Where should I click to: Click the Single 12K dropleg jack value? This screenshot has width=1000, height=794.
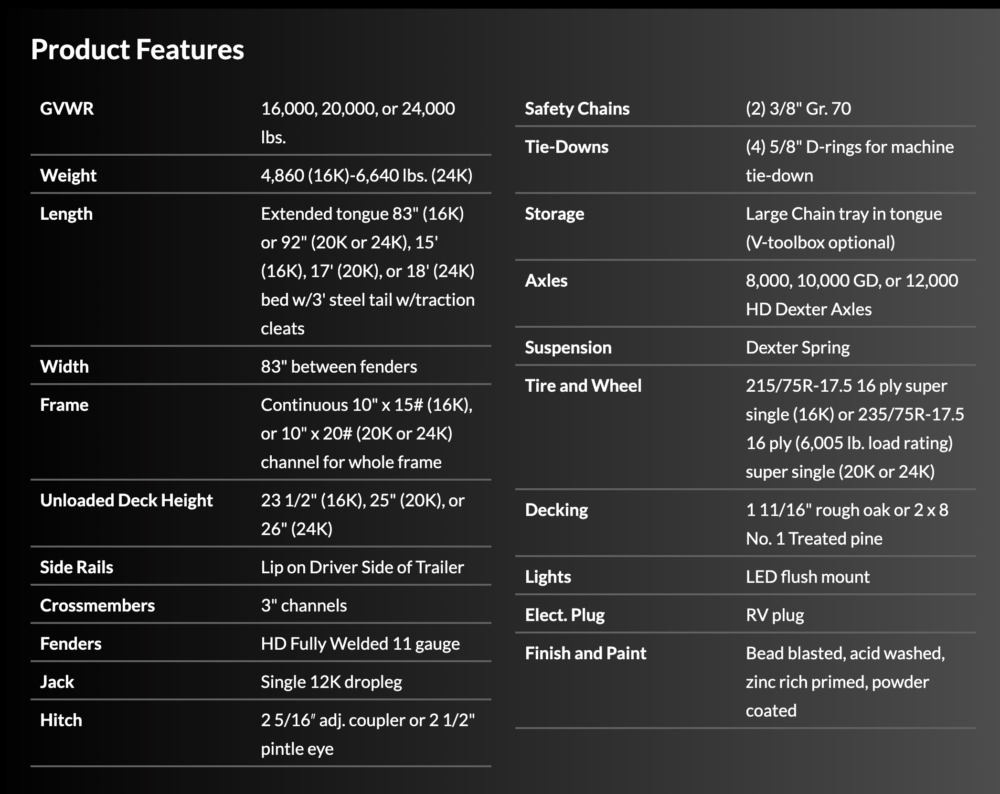pyautogui.click(x=332, y=681)
